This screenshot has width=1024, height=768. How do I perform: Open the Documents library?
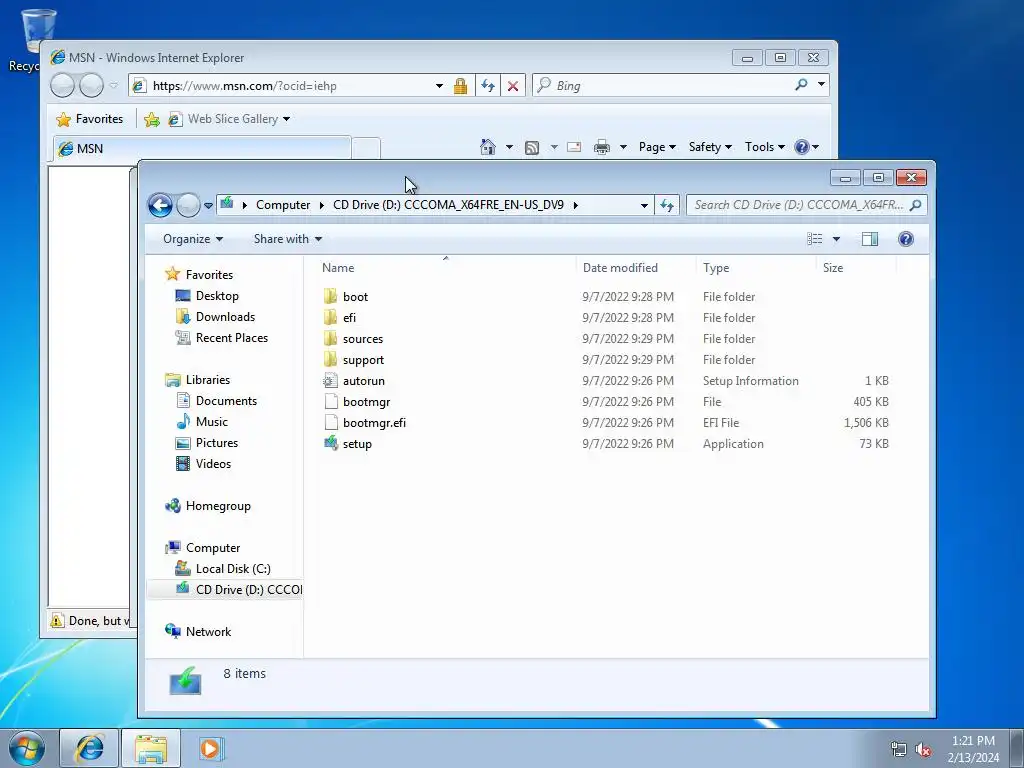click(x=226, y=400)
